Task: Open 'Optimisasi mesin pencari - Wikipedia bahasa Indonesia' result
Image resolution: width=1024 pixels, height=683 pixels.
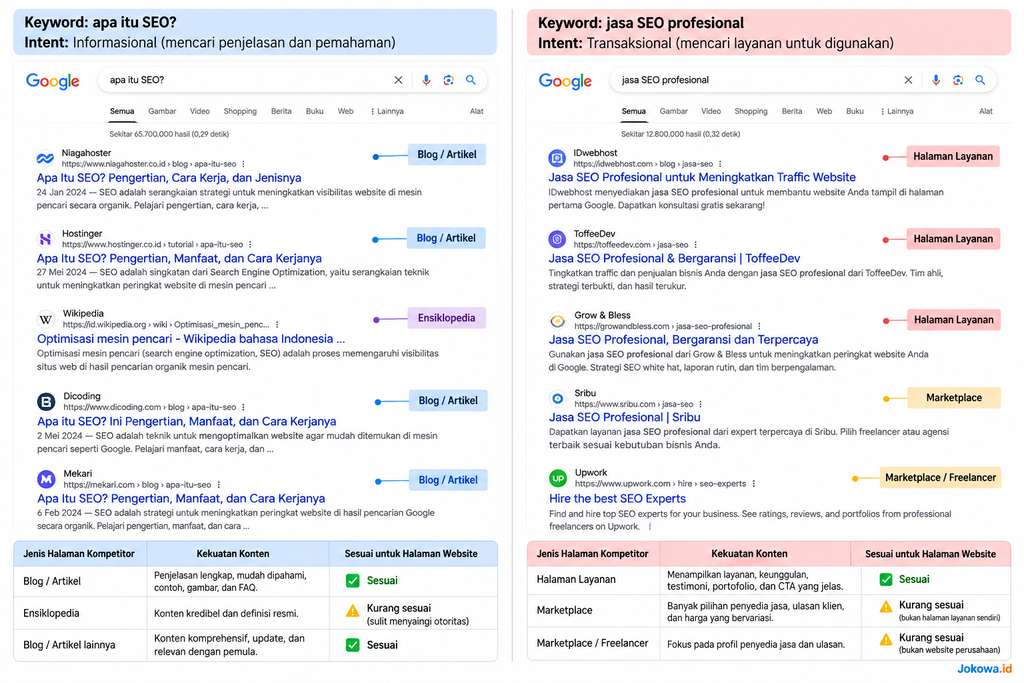Action: pyautogui.click(x=191, y=339)
